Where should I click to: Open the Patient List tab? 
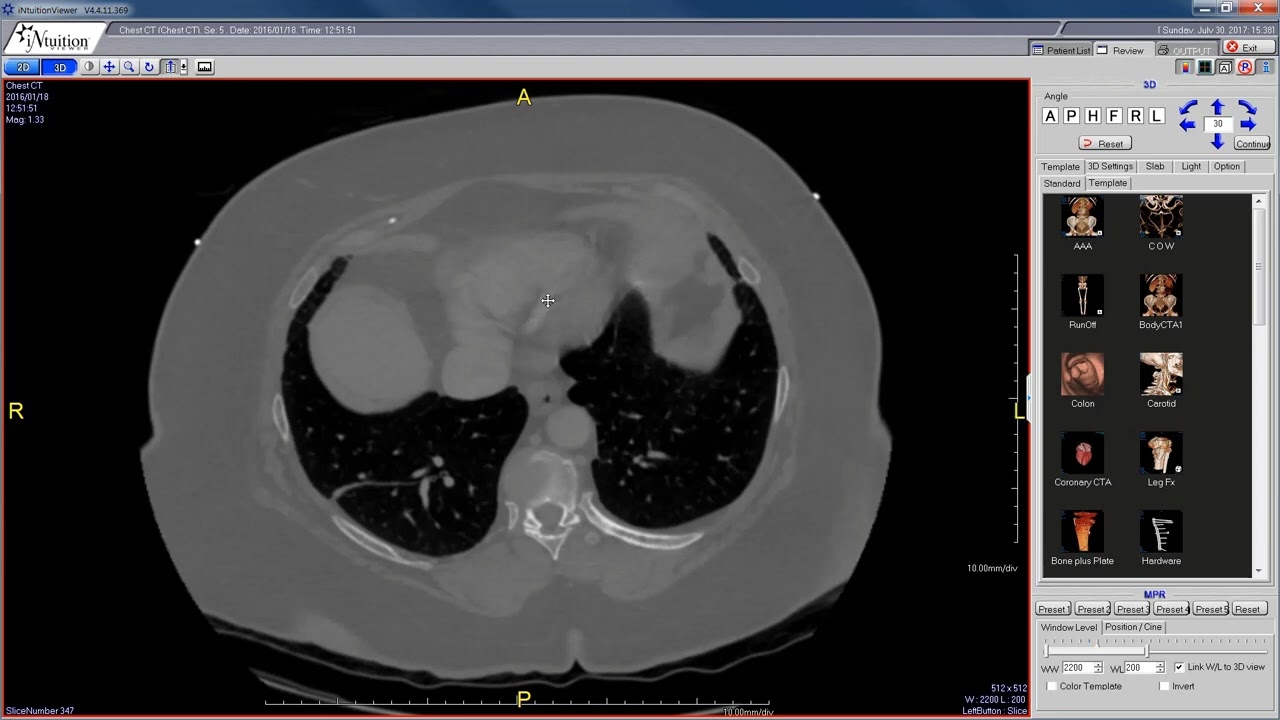[1061, 50]
